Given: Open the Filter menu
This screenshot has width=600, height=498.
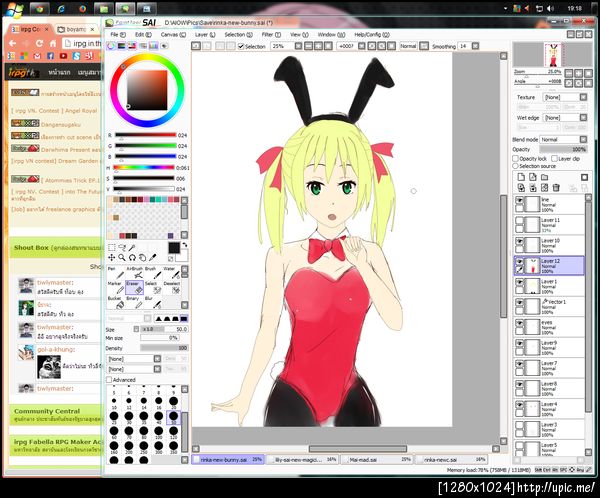Looking at the screenshot, I should tap(271, 34).
